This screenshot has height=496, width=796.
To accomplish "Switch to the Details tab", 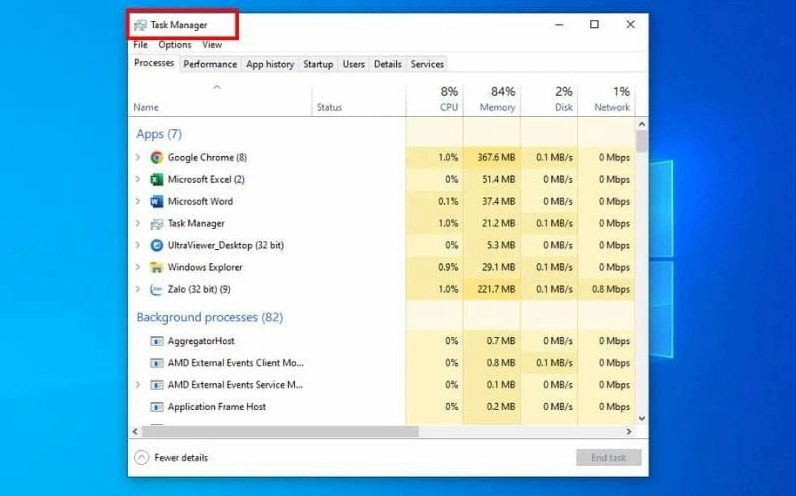I will [x=388, y=64].
